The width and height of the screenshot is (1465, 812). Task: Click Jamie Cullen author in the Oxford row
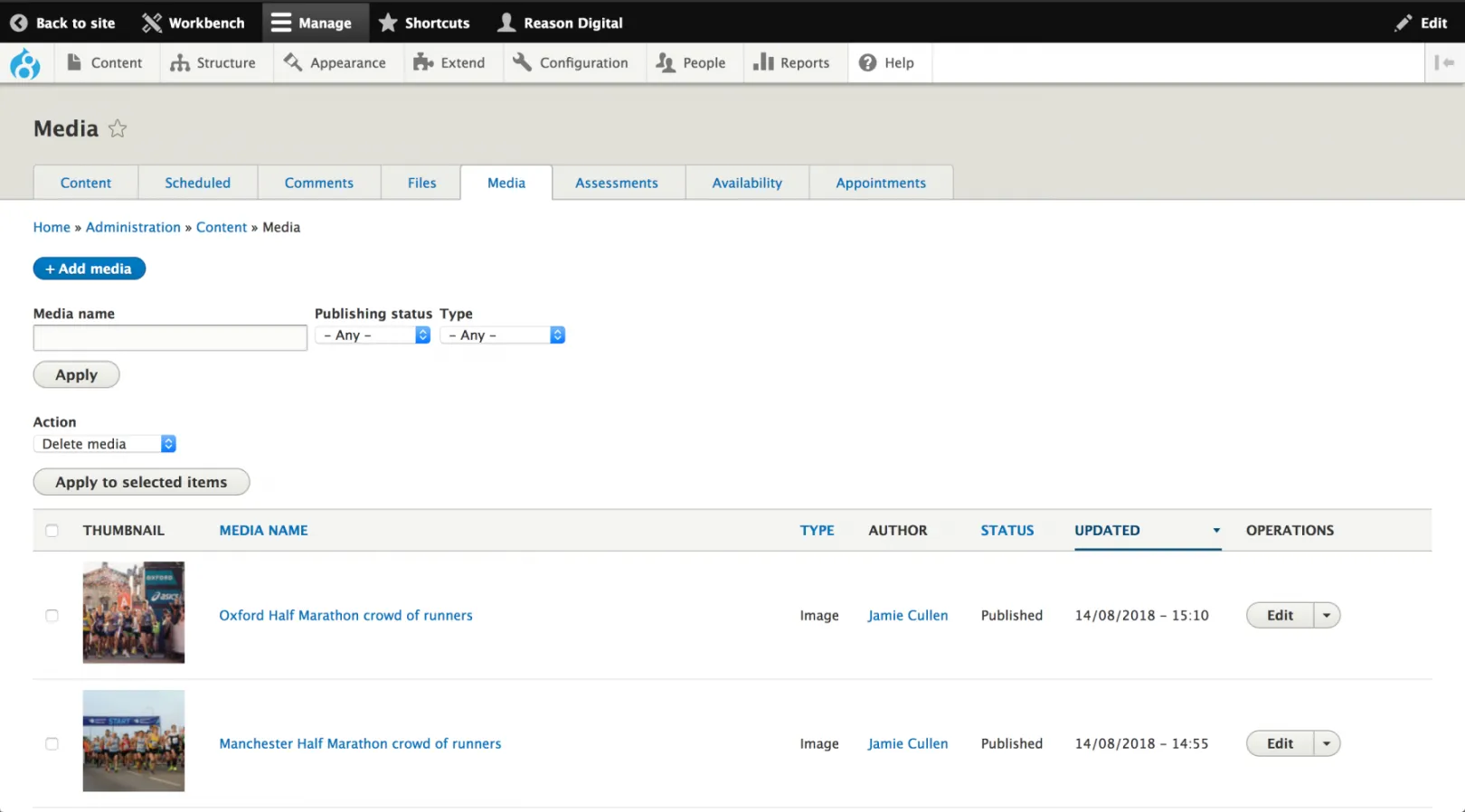908,616
